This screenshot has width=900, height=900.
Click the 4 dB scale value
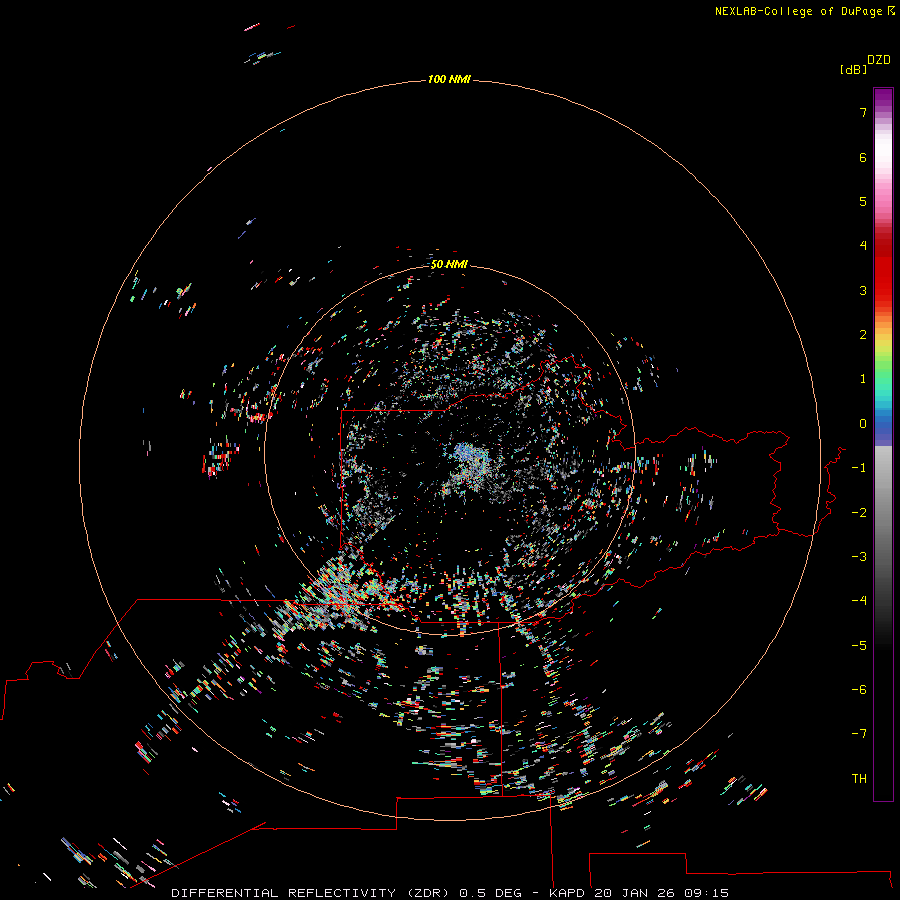coord(863,246)
